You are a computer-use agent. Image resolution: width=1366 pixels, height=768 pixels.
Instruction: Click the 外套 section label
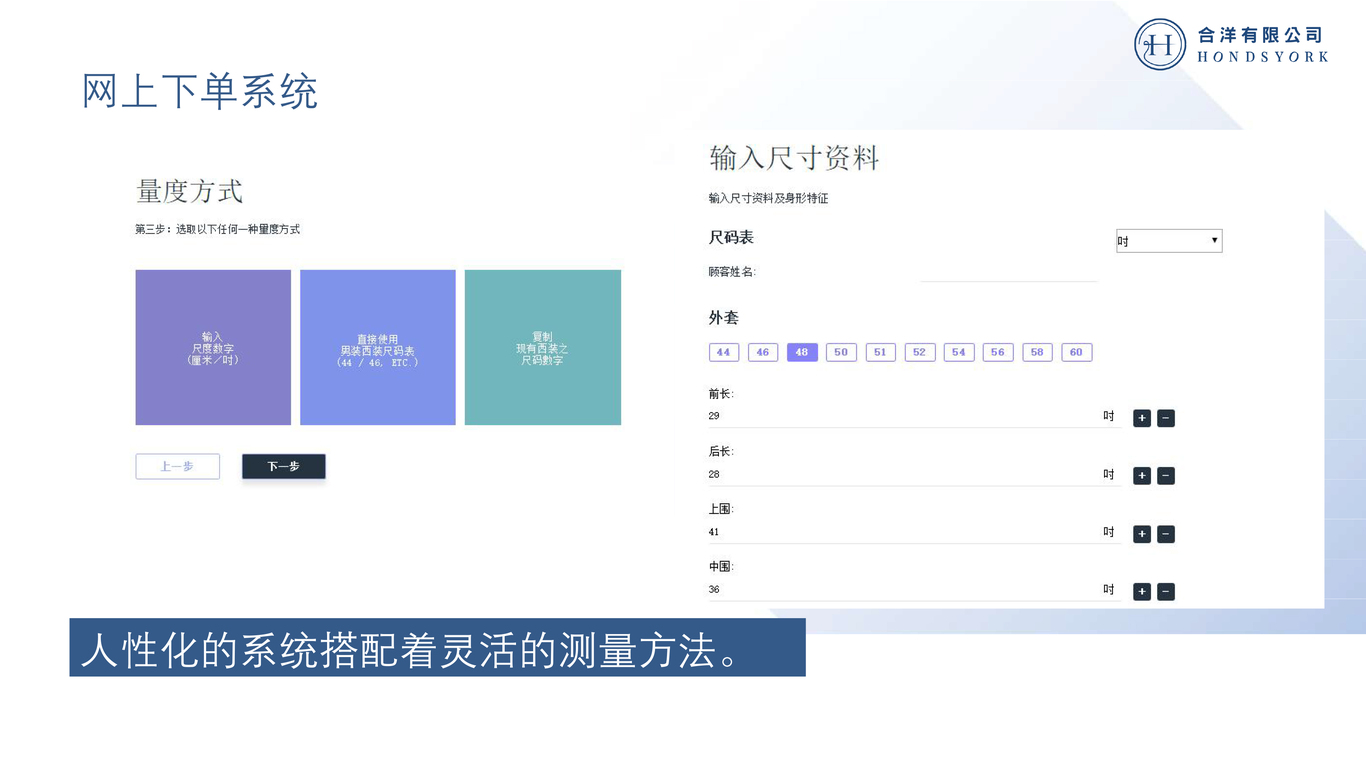pos(724,318)
